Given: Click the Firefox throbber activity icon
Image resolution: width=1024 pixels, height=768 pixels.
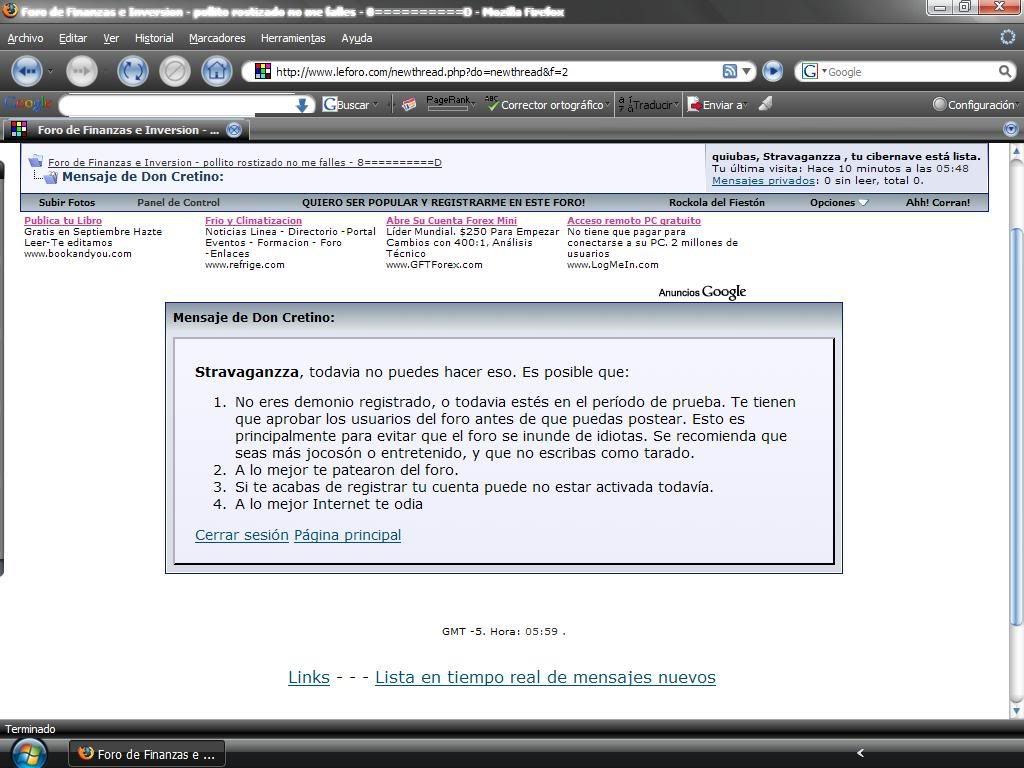Looking at the screenshot, I should (1008, 38).
